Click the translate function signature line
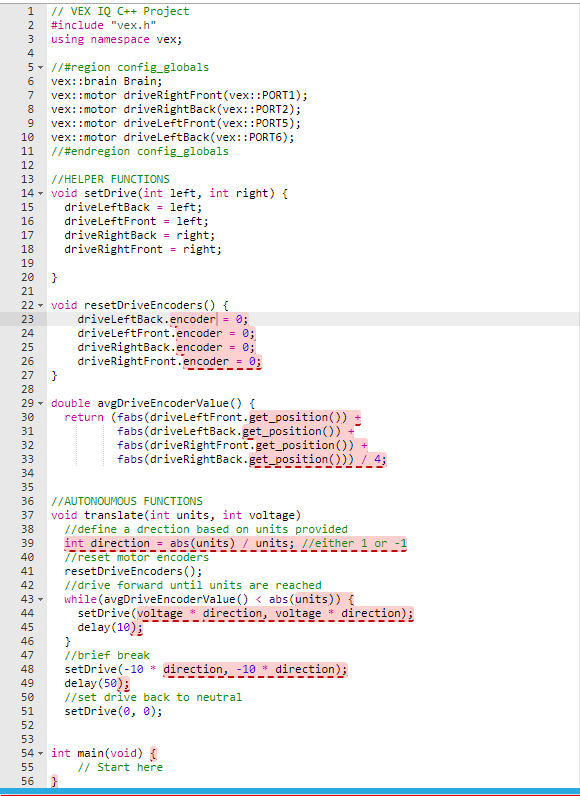This screenshot has height=796, width=580. 176,515
